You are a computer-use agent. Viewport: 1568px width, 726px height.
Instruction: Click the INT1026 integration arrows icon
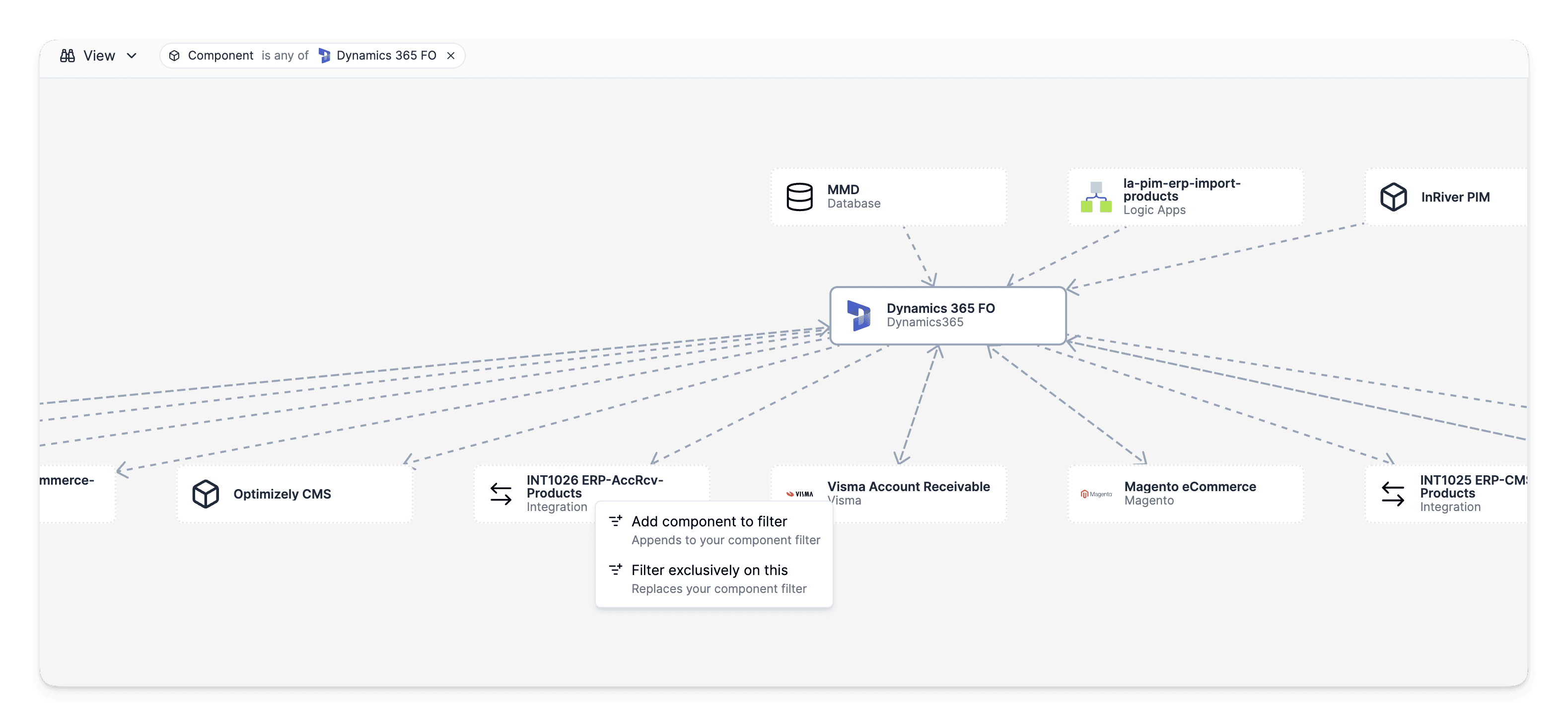(x=501, y=494)
